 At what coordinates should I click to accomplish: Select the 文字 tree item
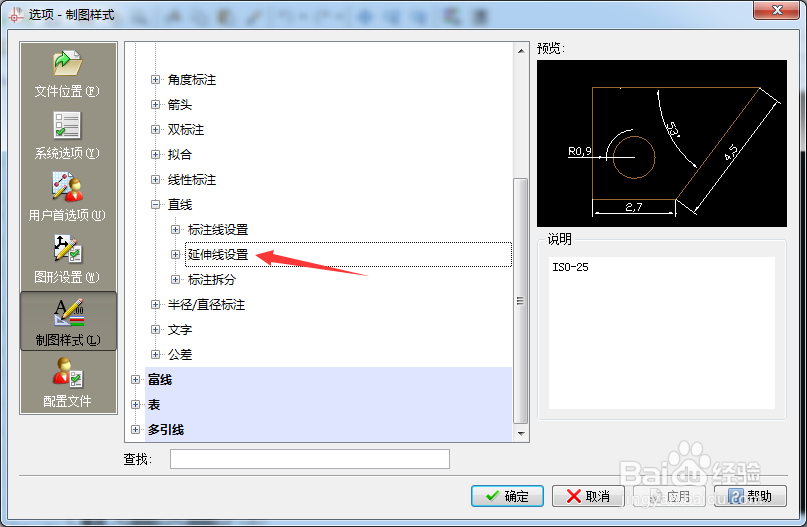click(x=180, y=329)
